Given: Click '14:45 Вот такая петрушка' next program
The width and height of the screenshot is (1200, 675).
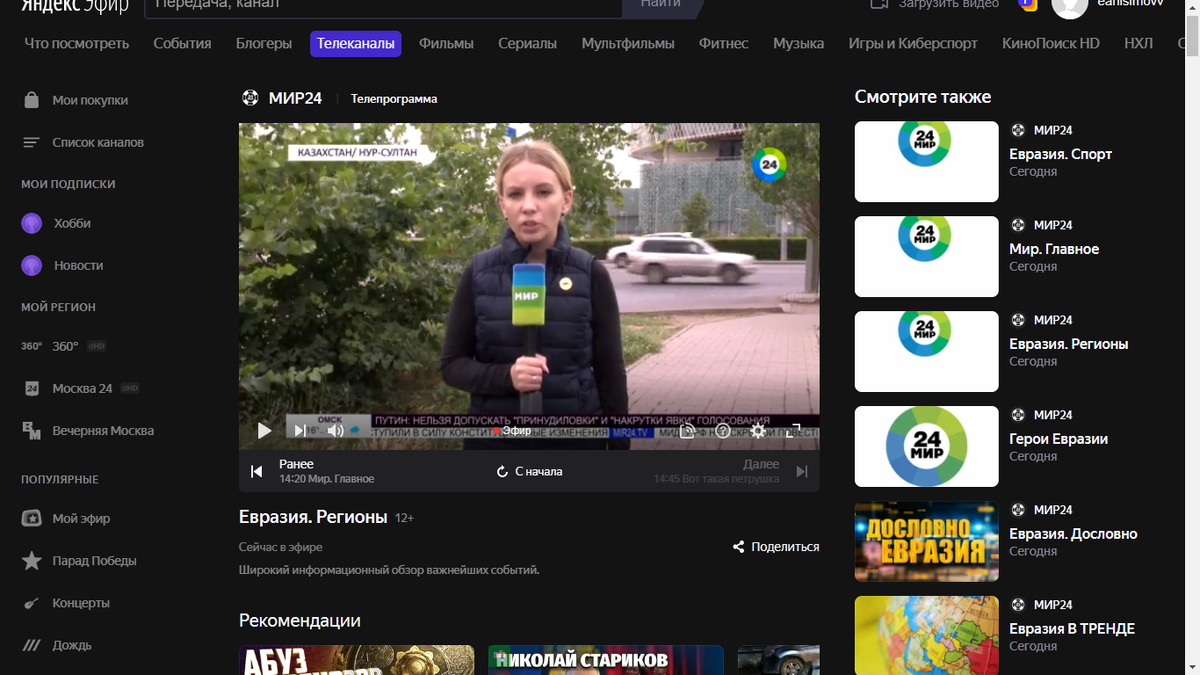Looking at the screenshot, I should click(x=716, y=479).
